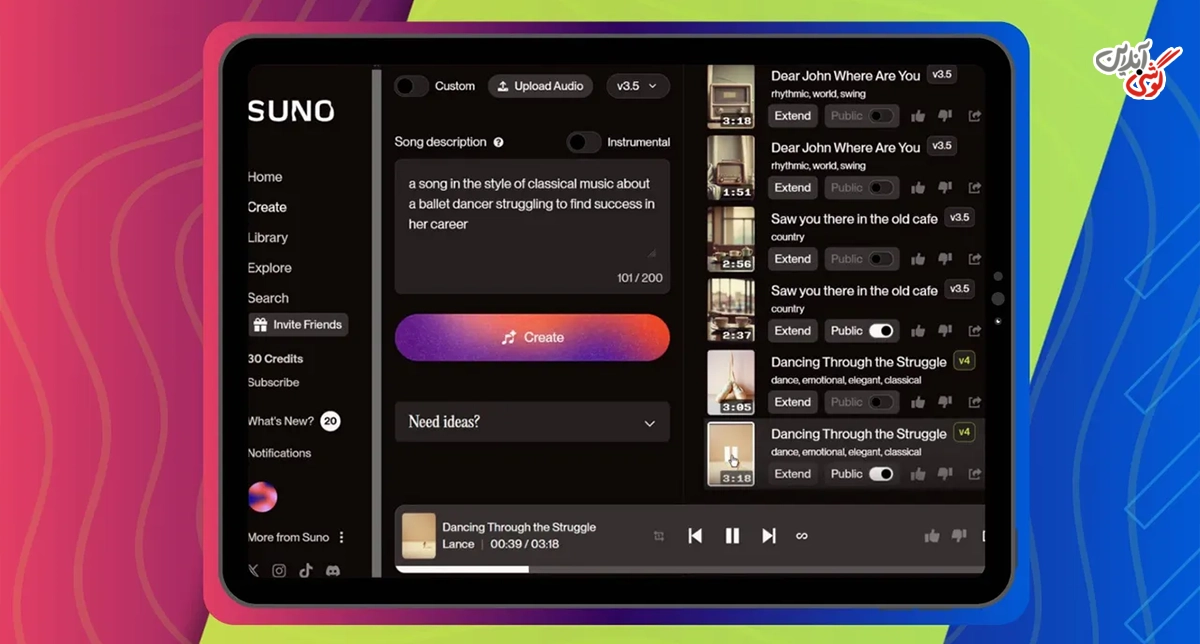Click the Subscribe link in sidebar
This screenshot has width=1200, height=644.
(273, 382)
